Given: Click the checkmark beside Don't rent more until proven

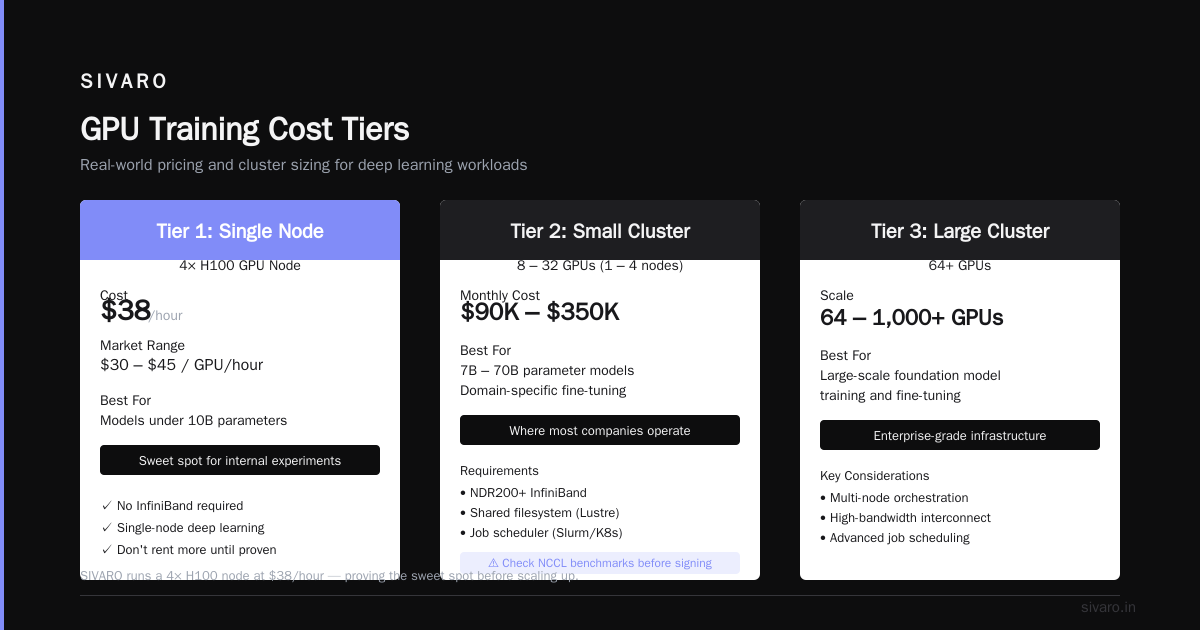Looking at the screenshot, I should 106,550.
